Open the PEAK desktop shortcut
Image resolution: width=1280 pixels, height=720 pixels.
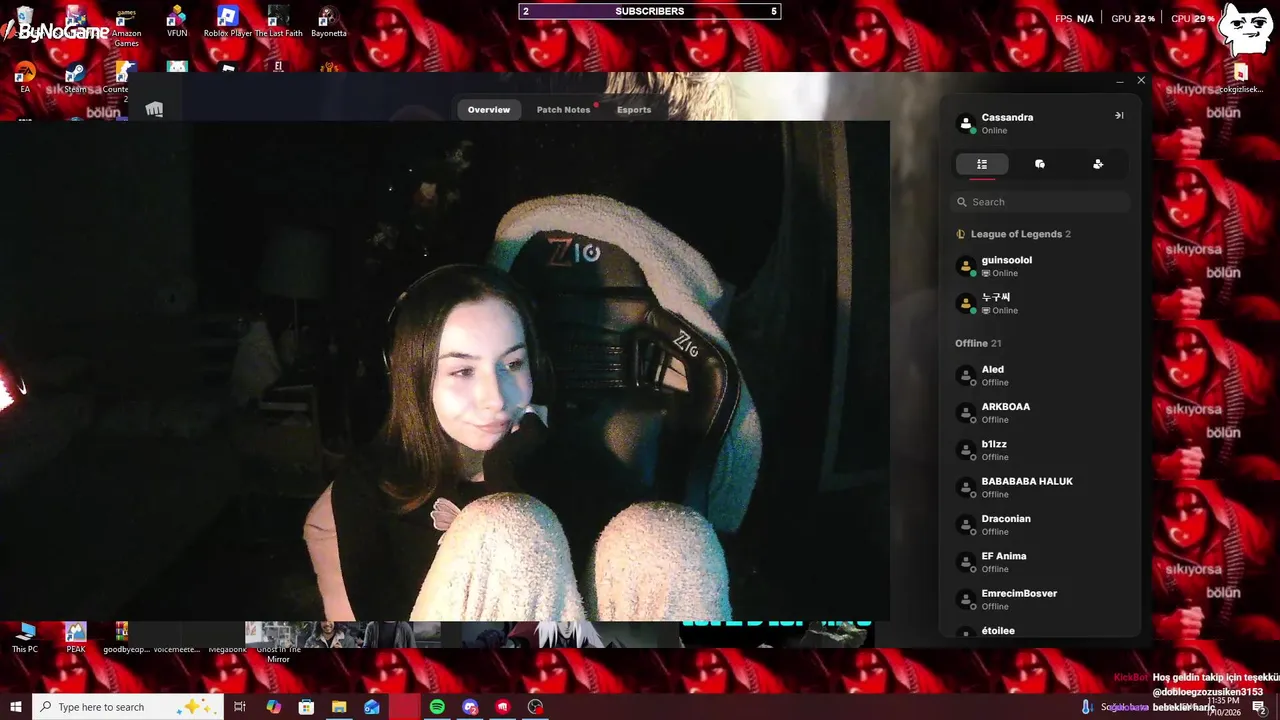[x=76, y=638]
